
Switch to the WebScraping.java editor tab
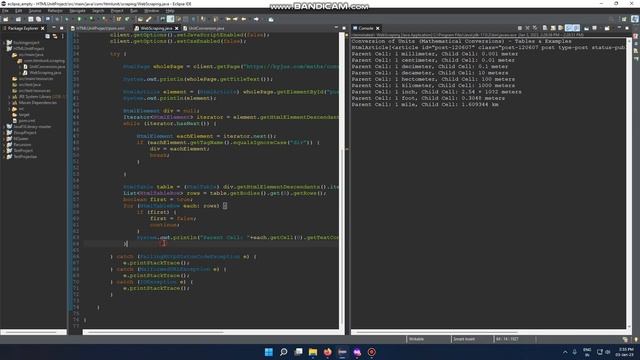tap(156, 28)
